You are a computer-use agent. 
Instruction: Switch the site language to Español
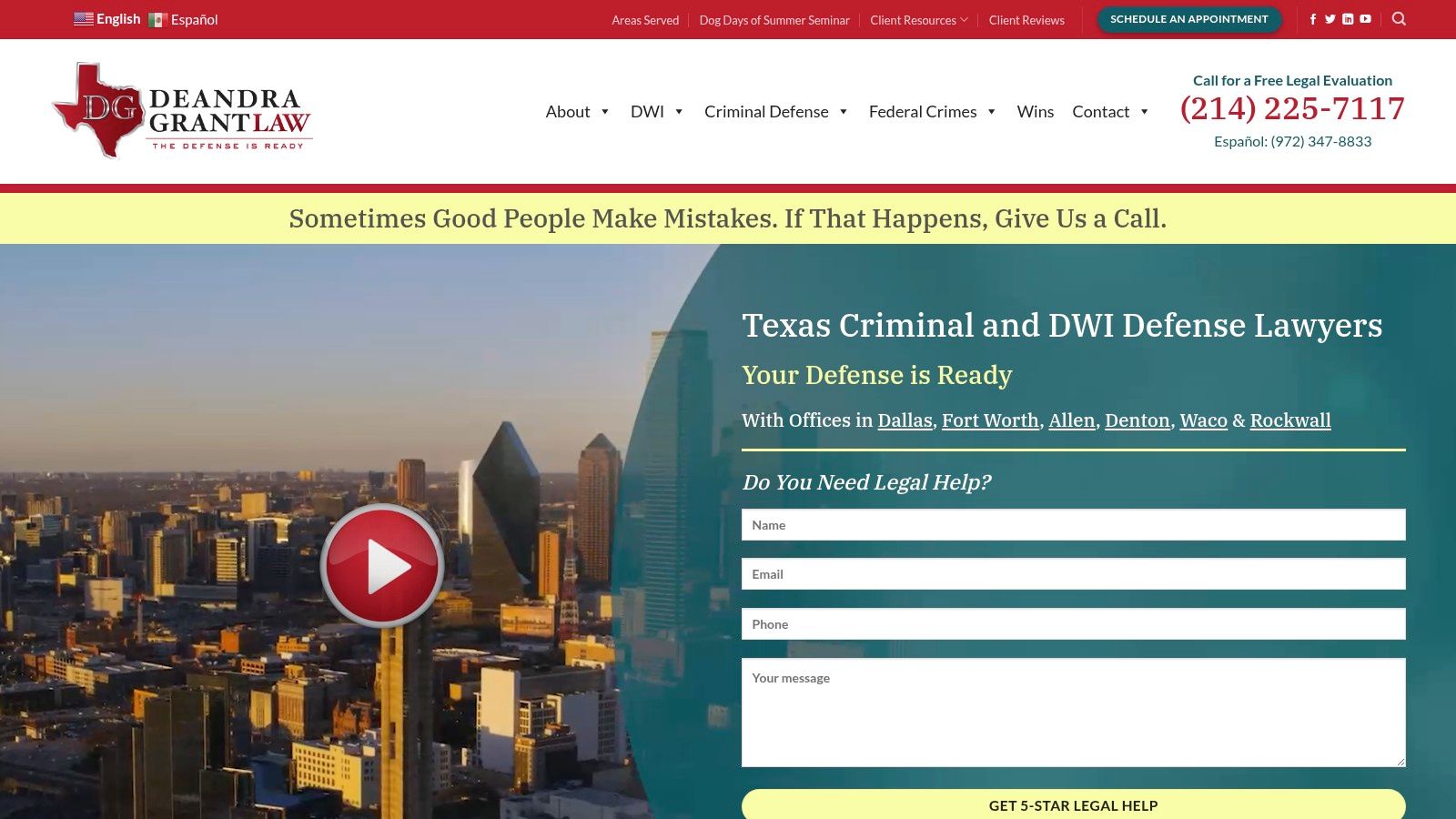pyautogui.click(x=194, y=18)
